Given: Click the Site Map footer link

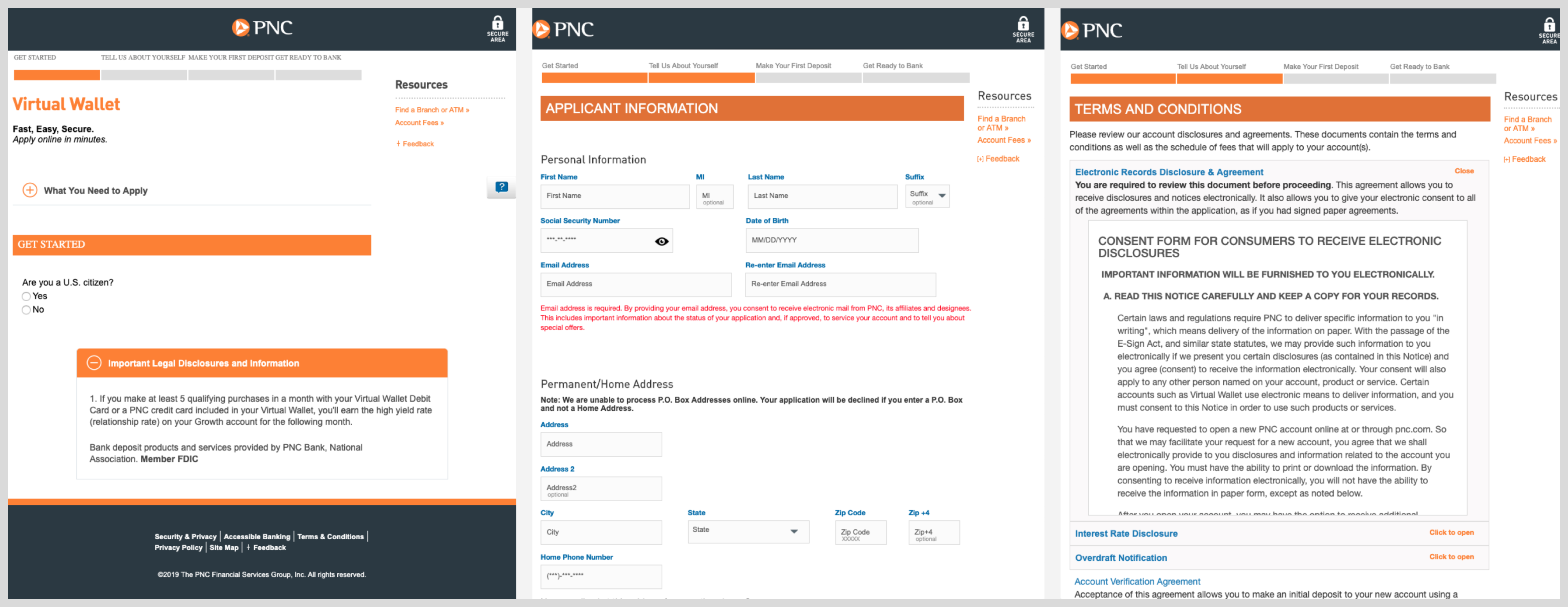Looking at the screenshot, I should pyautogui.click(x=223, y=547).
